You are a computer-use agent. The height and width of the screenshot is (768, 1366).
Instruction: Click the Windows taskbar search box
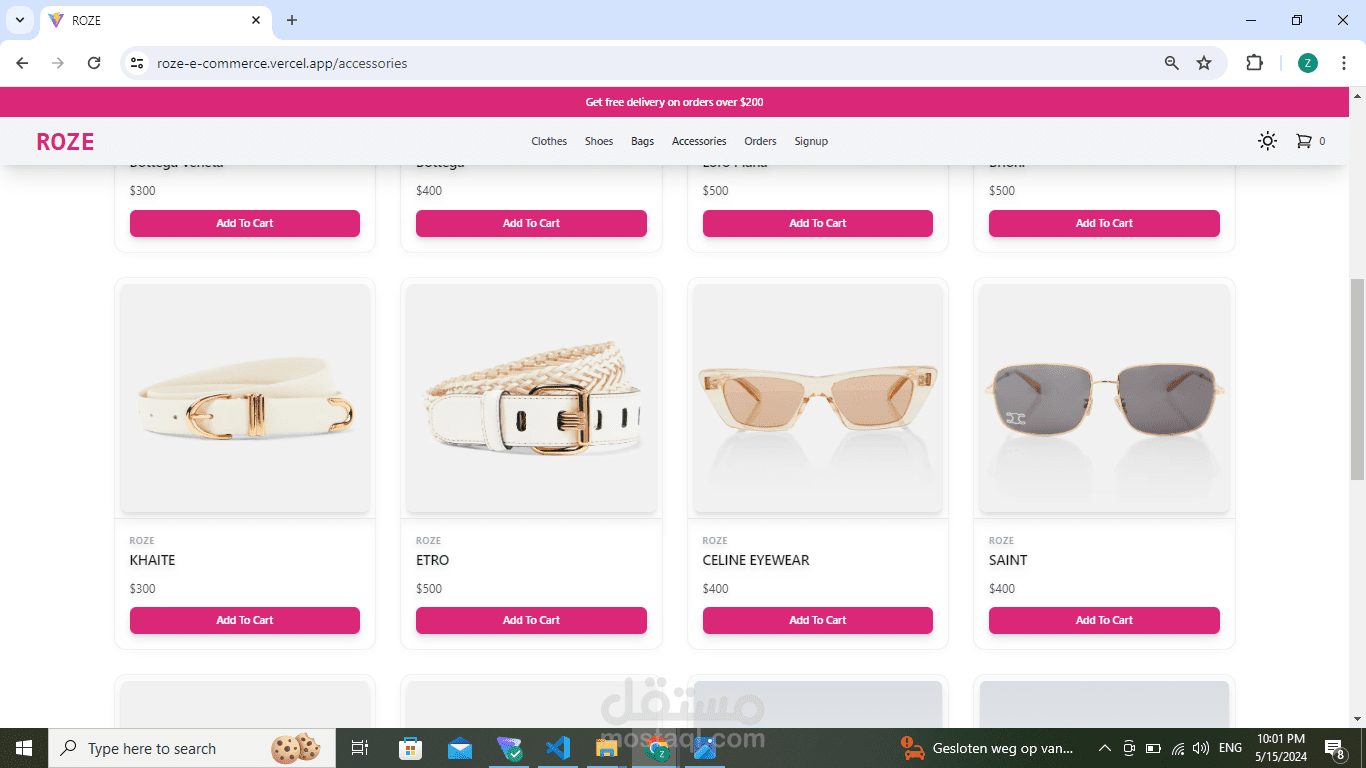point(191,748)
